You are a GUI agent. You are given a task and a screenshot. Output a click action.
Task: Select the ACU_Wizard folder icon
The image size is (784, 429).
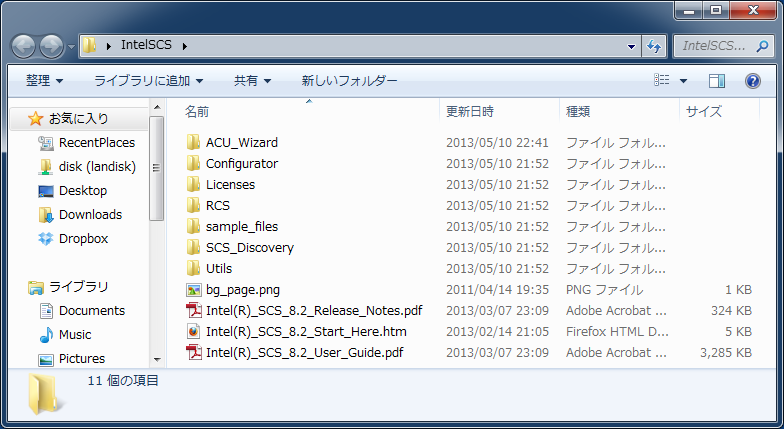point(194,142)
